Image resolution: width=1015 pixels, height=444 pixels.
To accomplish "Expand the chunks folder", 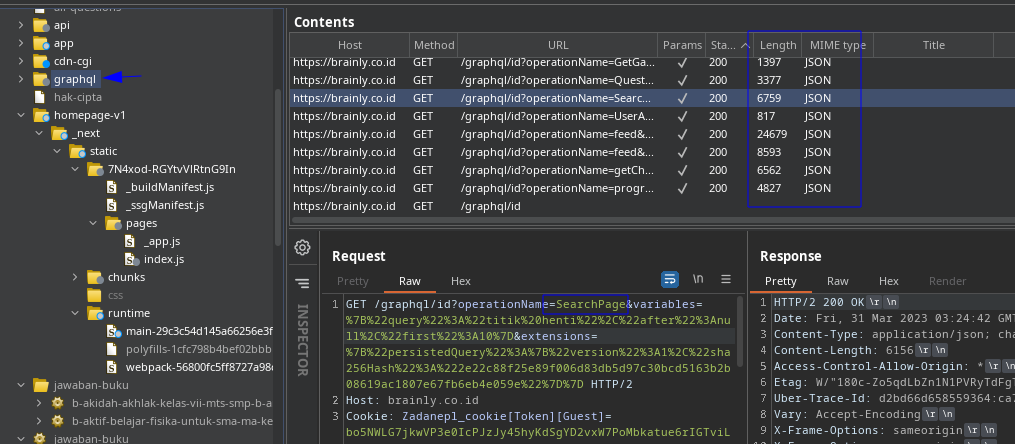I will 75,277.
